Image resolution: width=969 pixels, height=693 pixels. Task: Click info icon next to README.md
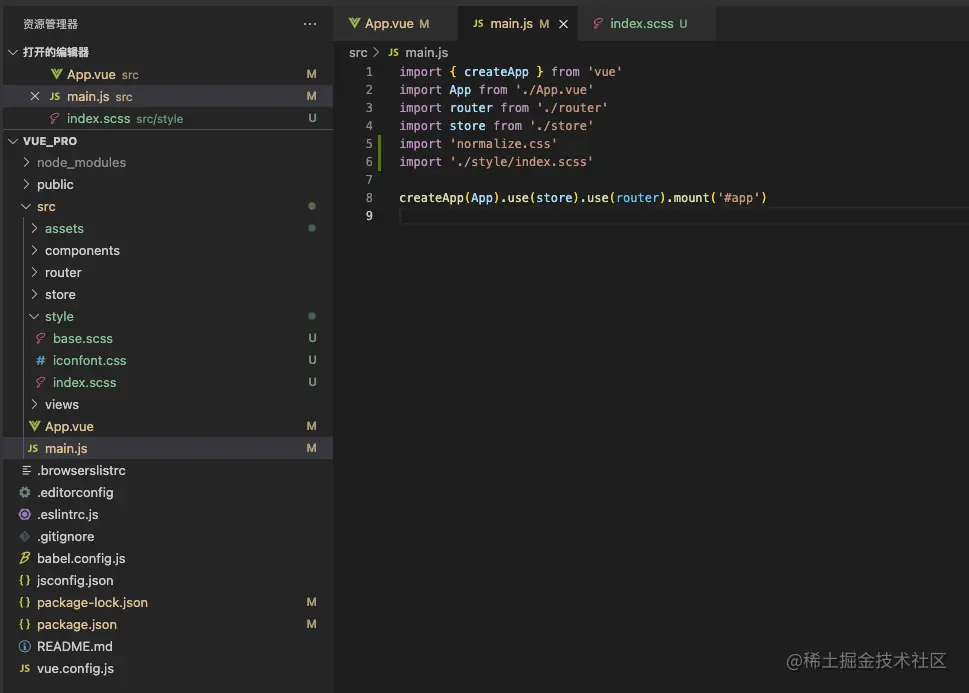point(25,647)
